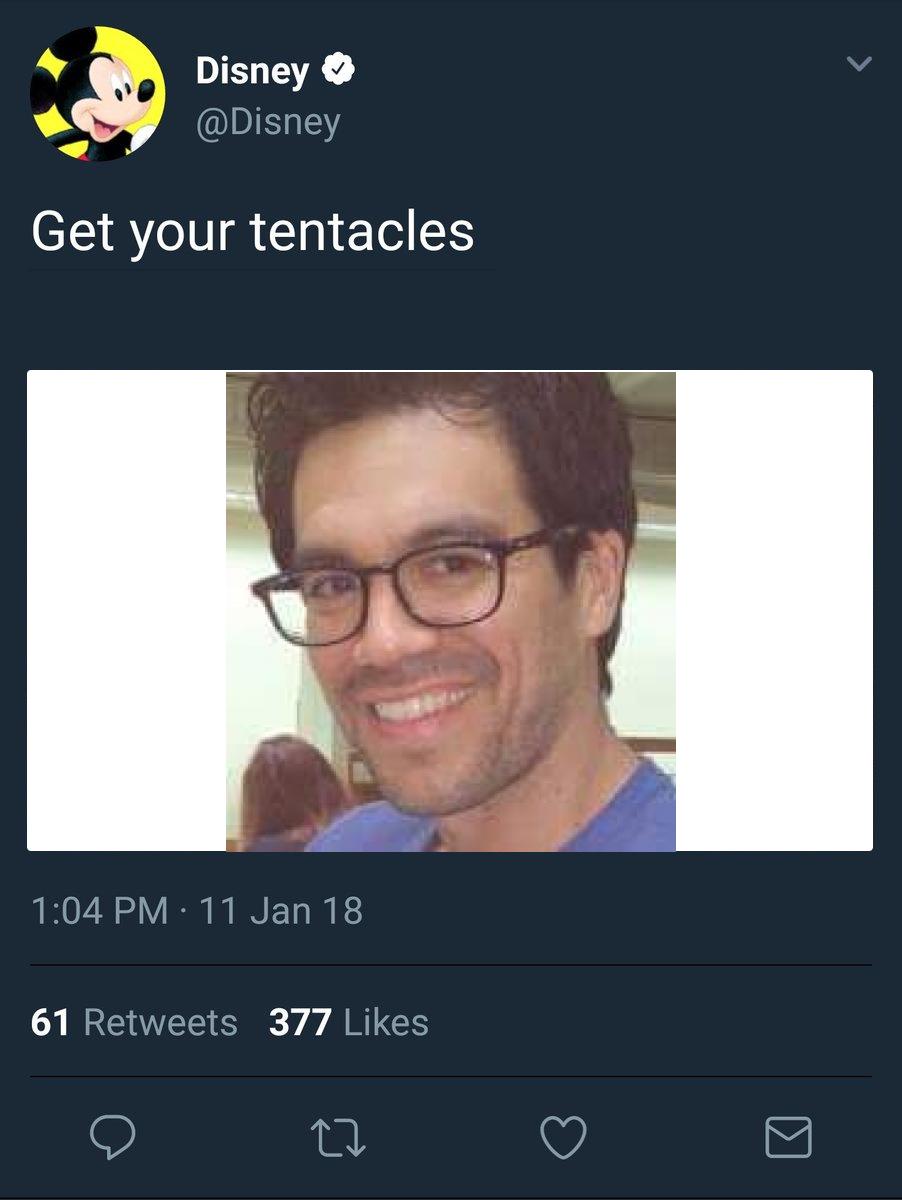This screenshot has width=902, height=1200.
Task: Click white media area left of photo
Action: (126, 610)
